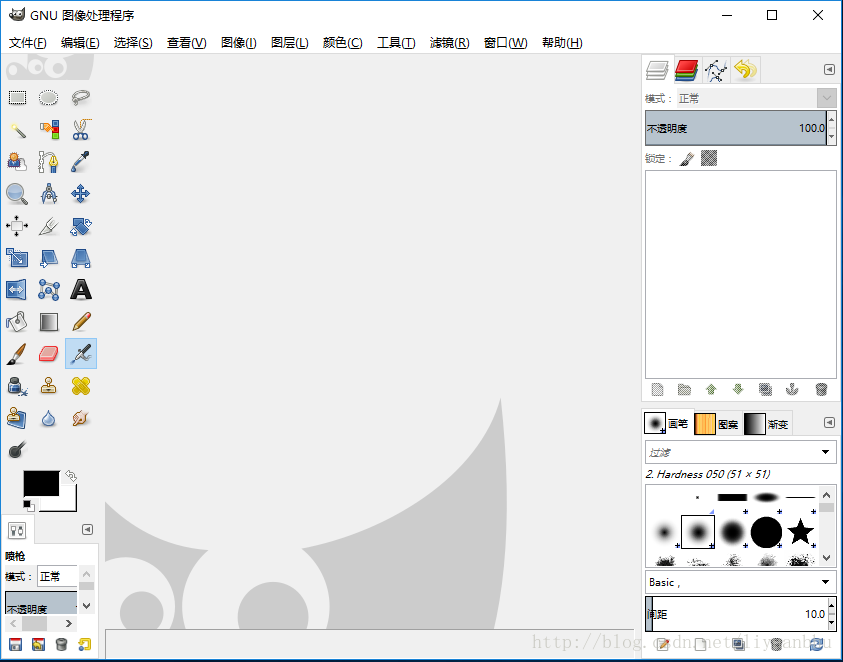This screenshot has width=843, height=662.
Task: Select the Move tool
Action: pos(81,194)
